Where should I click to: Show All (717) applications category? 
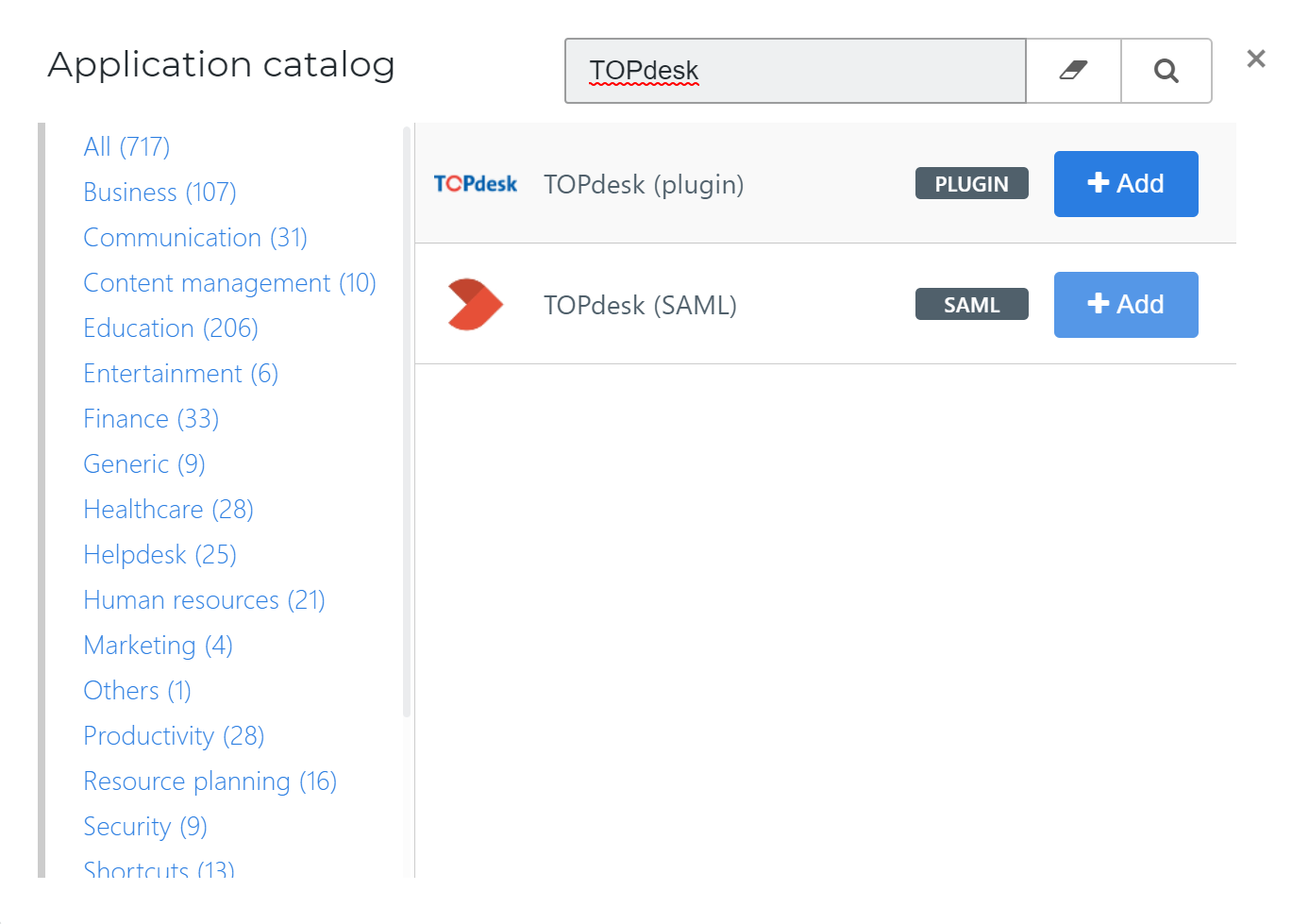pos(126,147)
